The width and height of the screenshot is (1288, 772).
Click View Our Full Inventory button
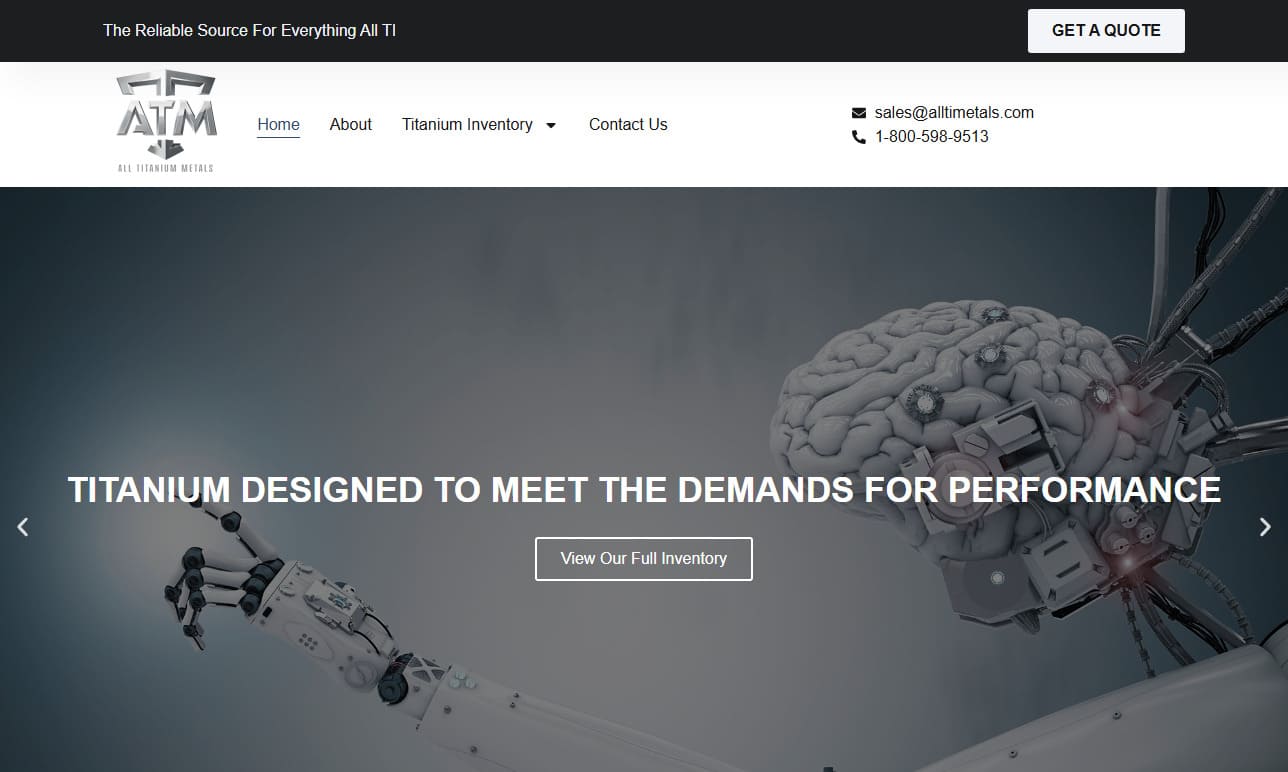coord(644,559)
